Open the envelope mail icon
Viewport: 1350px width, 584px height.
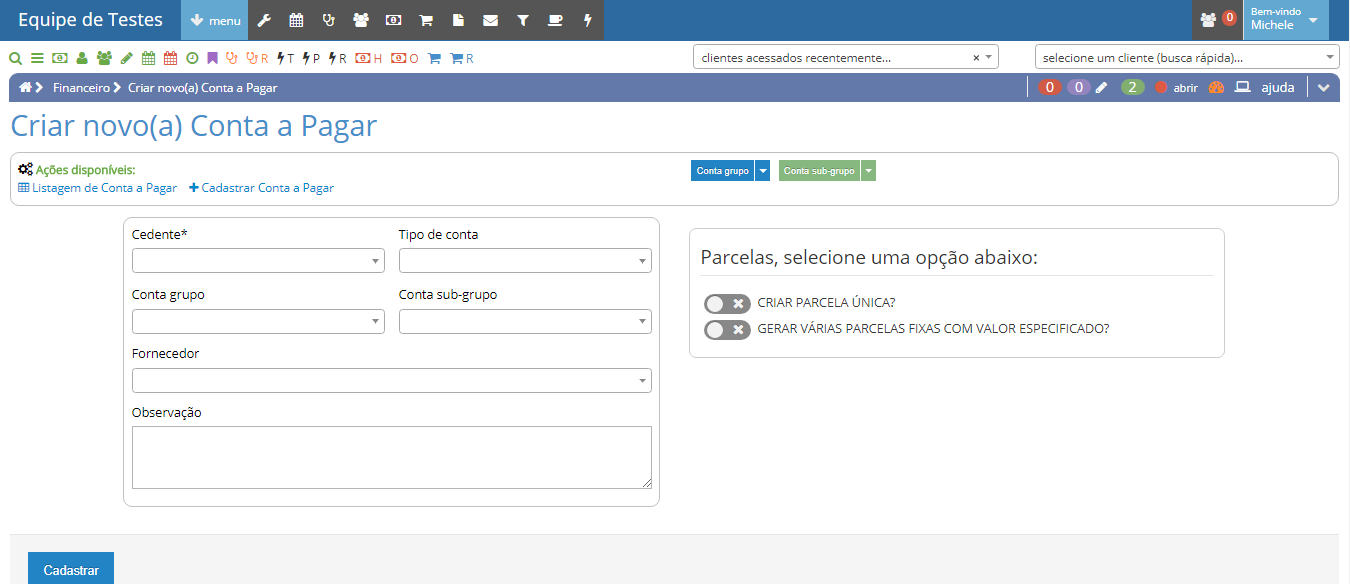point(490,20)
